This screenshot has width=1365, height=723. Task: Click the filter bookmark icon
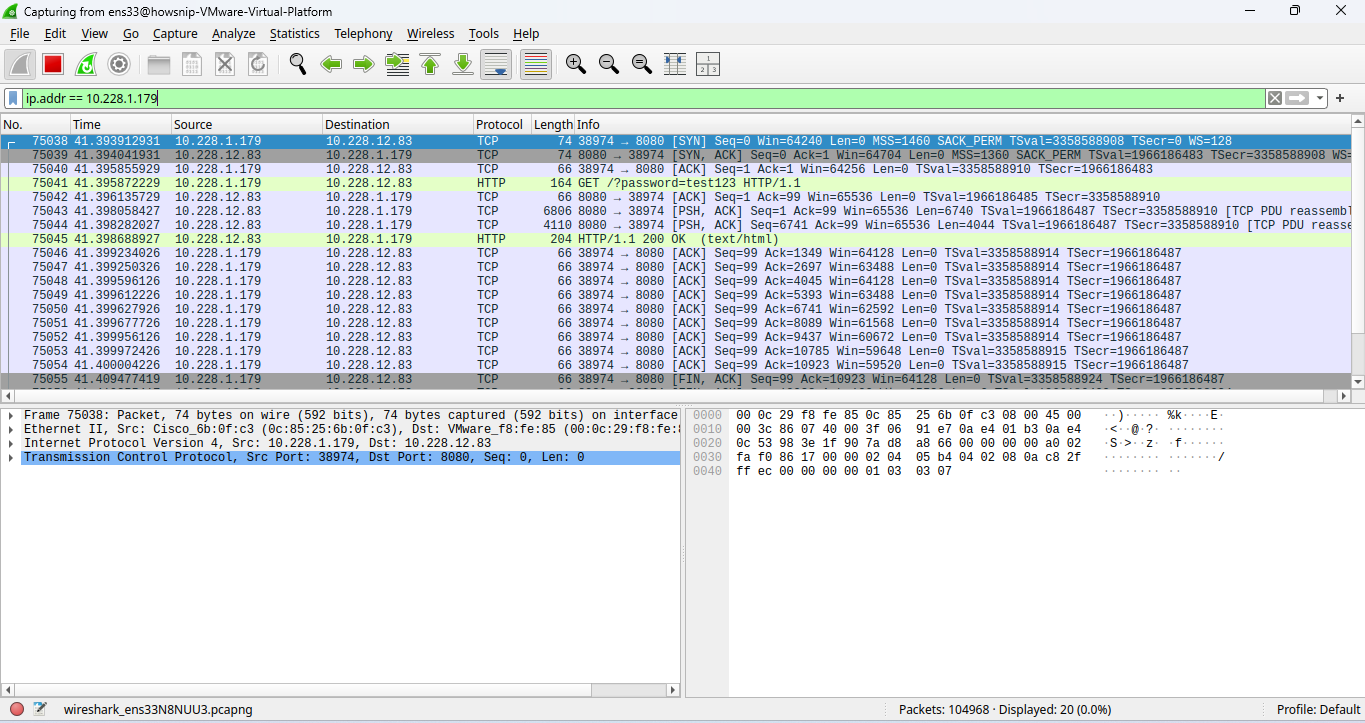click(x=13, y=98)
